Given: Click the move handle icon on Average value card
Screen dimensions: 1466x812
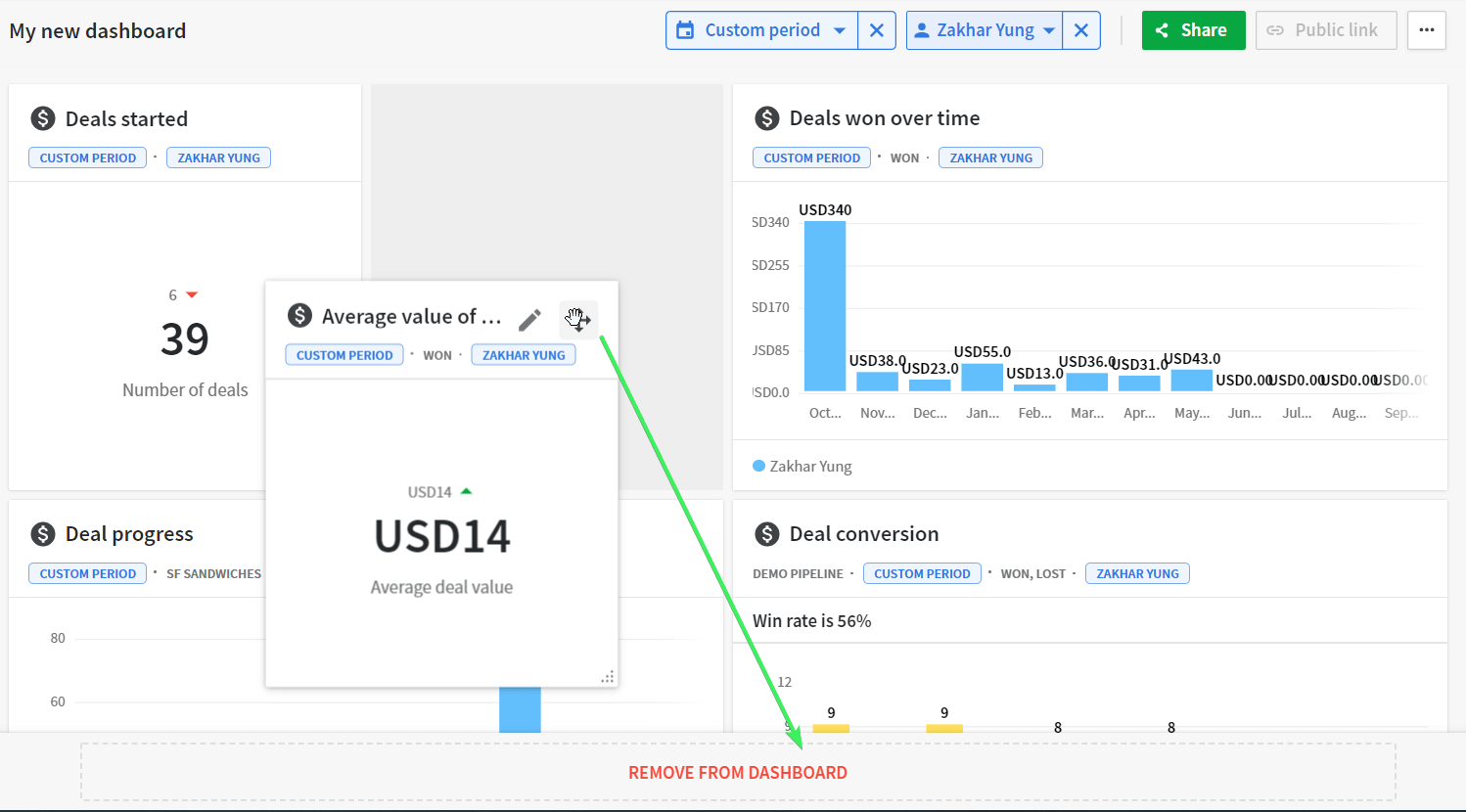Looking at the screenshot, I should point(578,320).
